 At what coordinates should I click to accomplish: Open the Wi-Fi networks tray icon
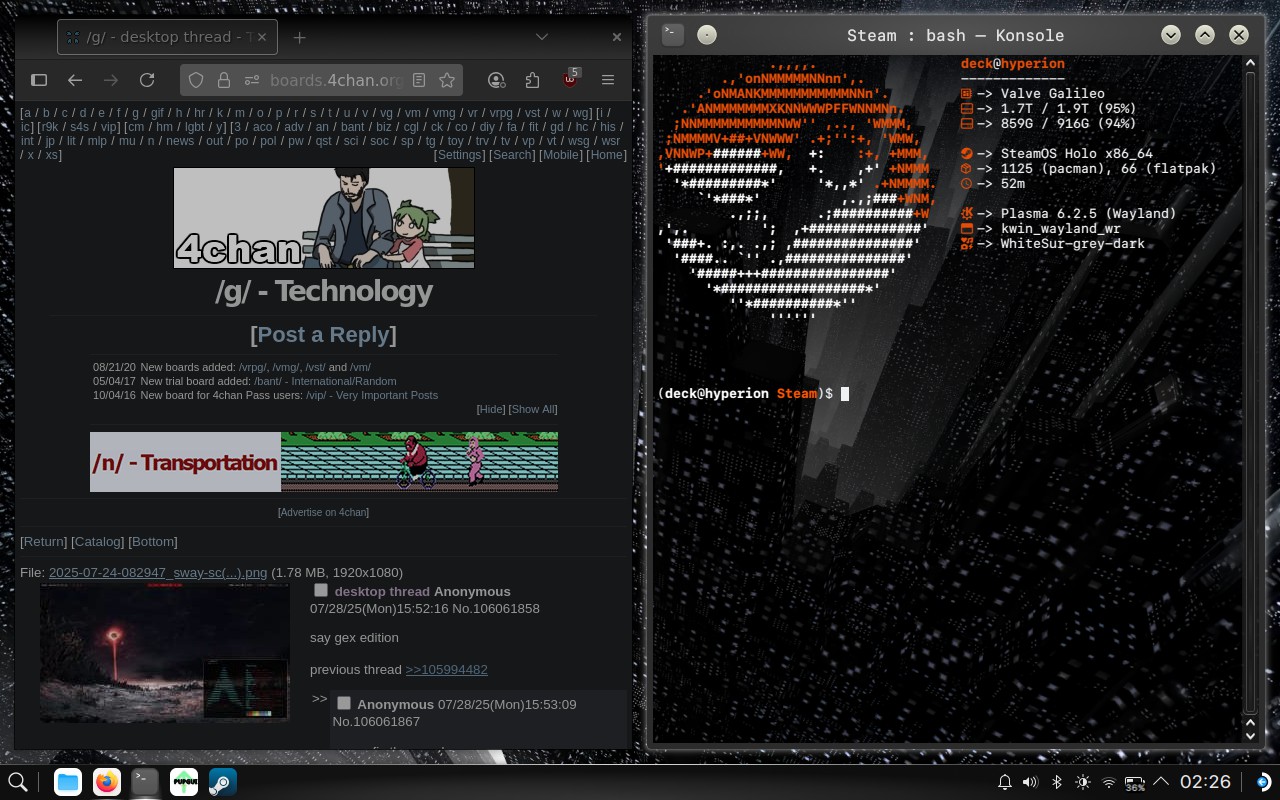click(1109, 782)
